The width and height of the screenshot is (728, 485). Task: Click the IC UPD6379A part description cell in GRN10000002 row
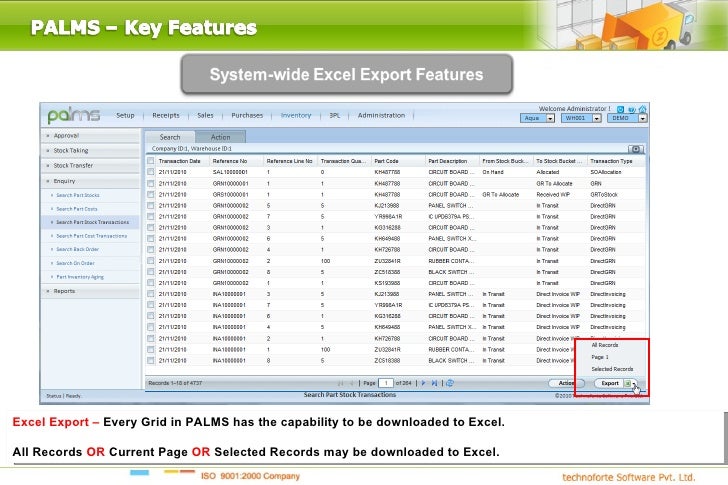(x=451, y=217)
